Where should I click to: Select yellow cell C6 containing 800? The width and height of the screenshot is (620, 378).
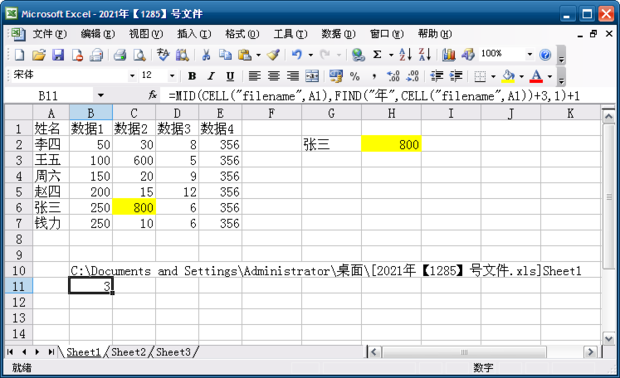pos(134,207)
